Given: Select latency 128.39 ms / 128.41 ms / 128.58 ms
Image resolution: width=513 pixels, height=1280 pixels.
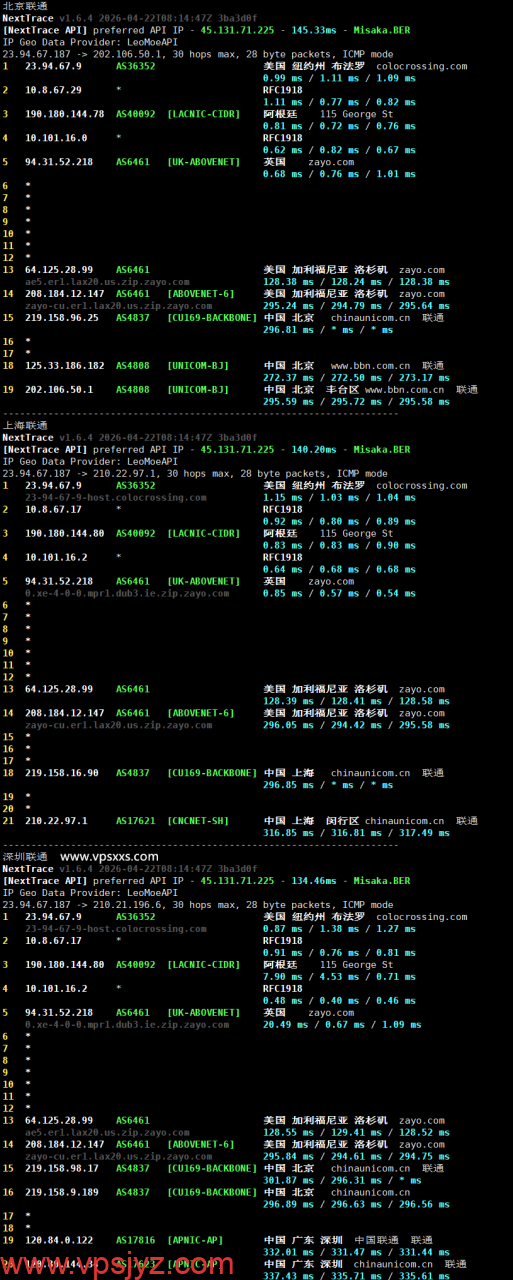Looking at the screenshot, I should click(x=357, y=701).
